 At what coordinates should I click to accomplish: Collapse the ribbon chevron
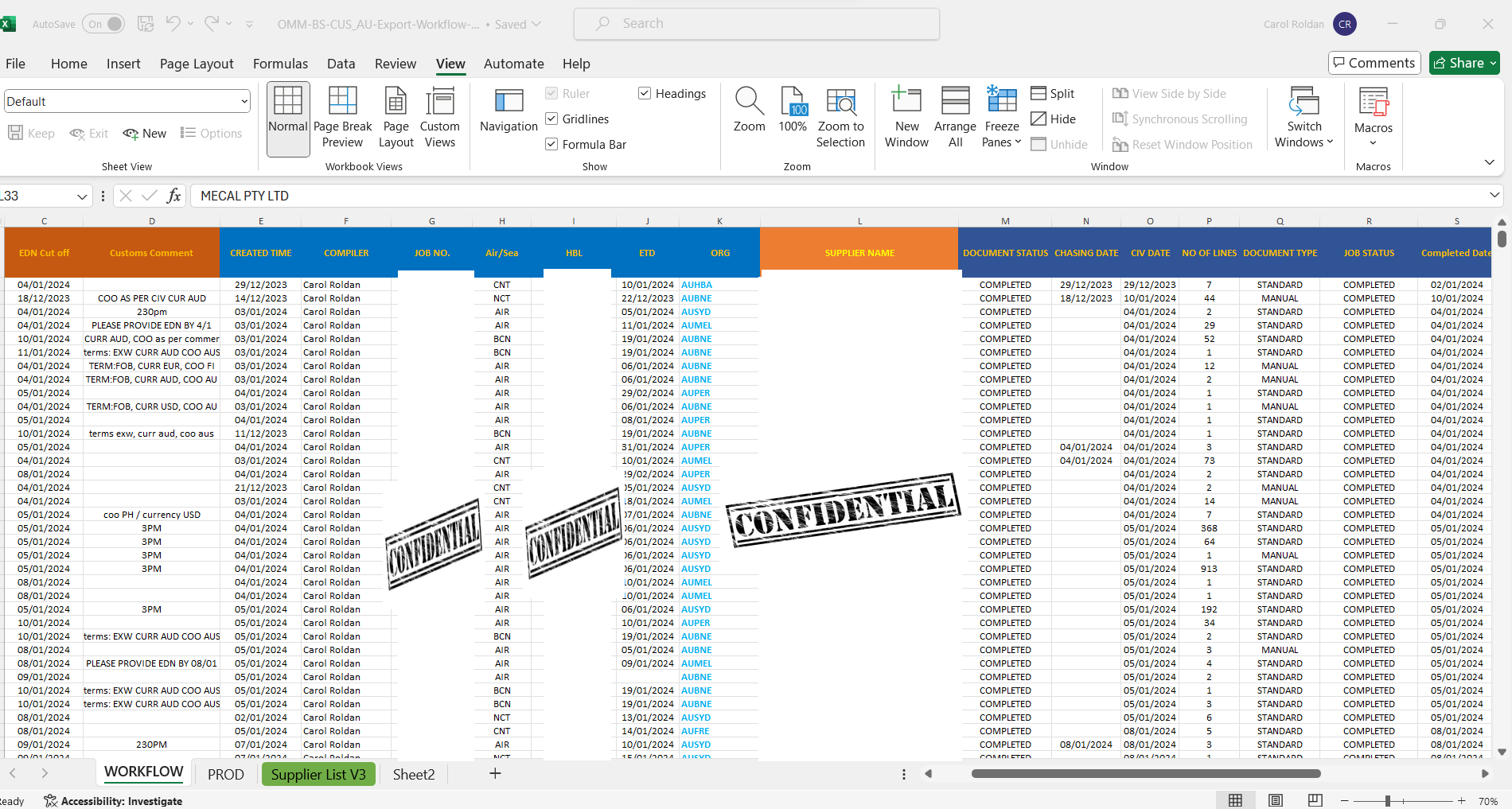point(1490,162)
